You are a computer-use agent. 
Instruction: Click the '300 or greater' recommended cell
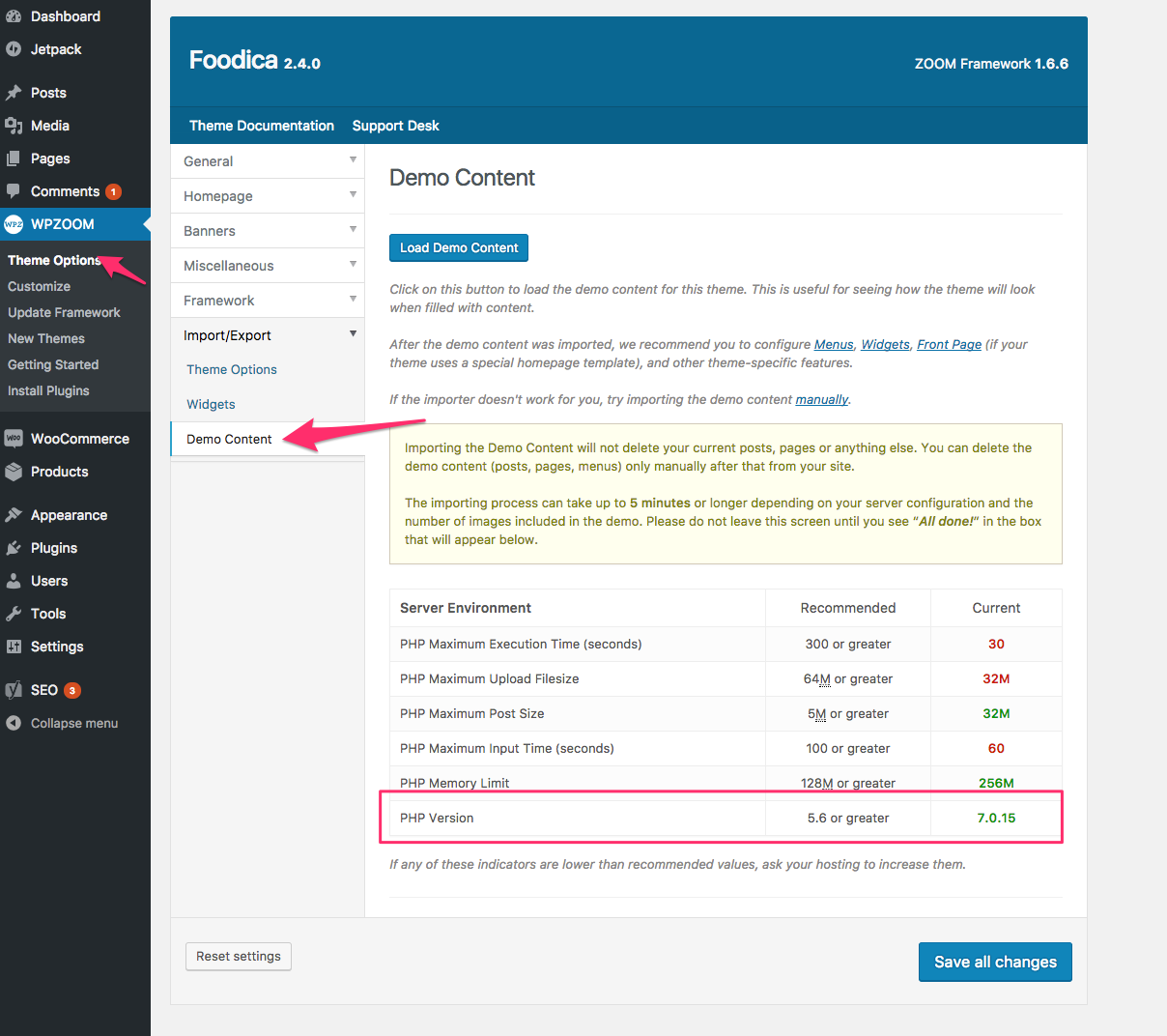tap(848, 644)
